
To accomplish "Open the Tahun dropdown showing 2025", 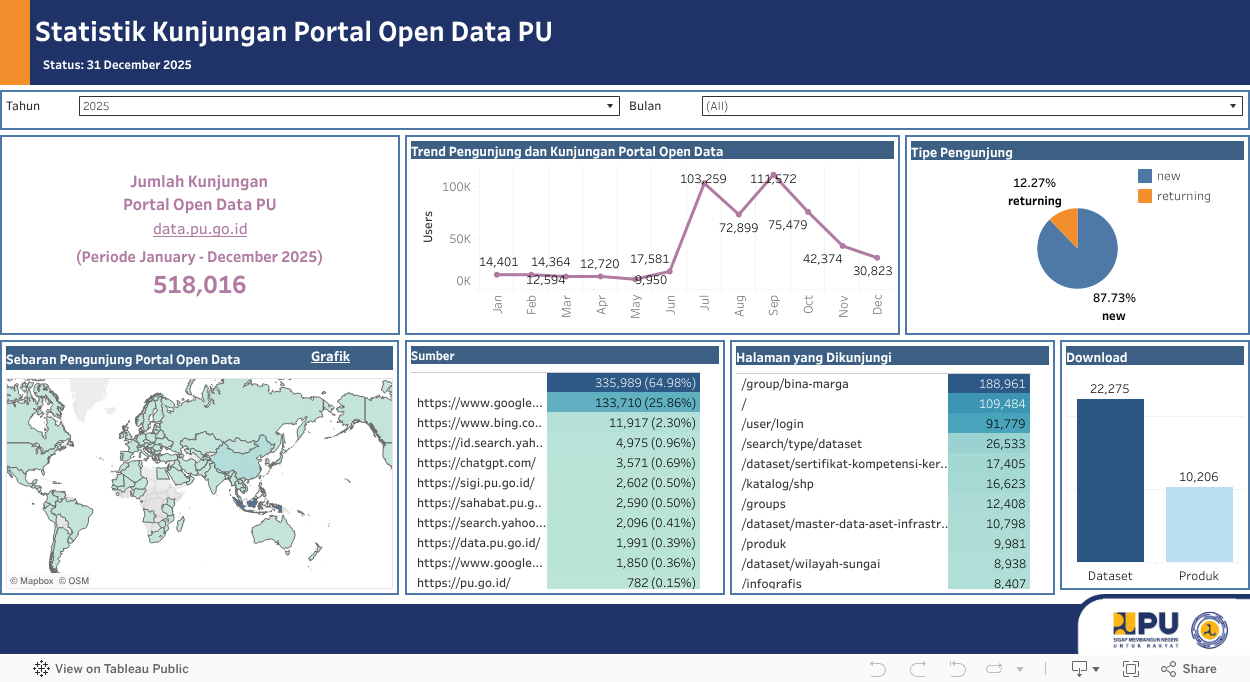I will [x=349, y=106].
